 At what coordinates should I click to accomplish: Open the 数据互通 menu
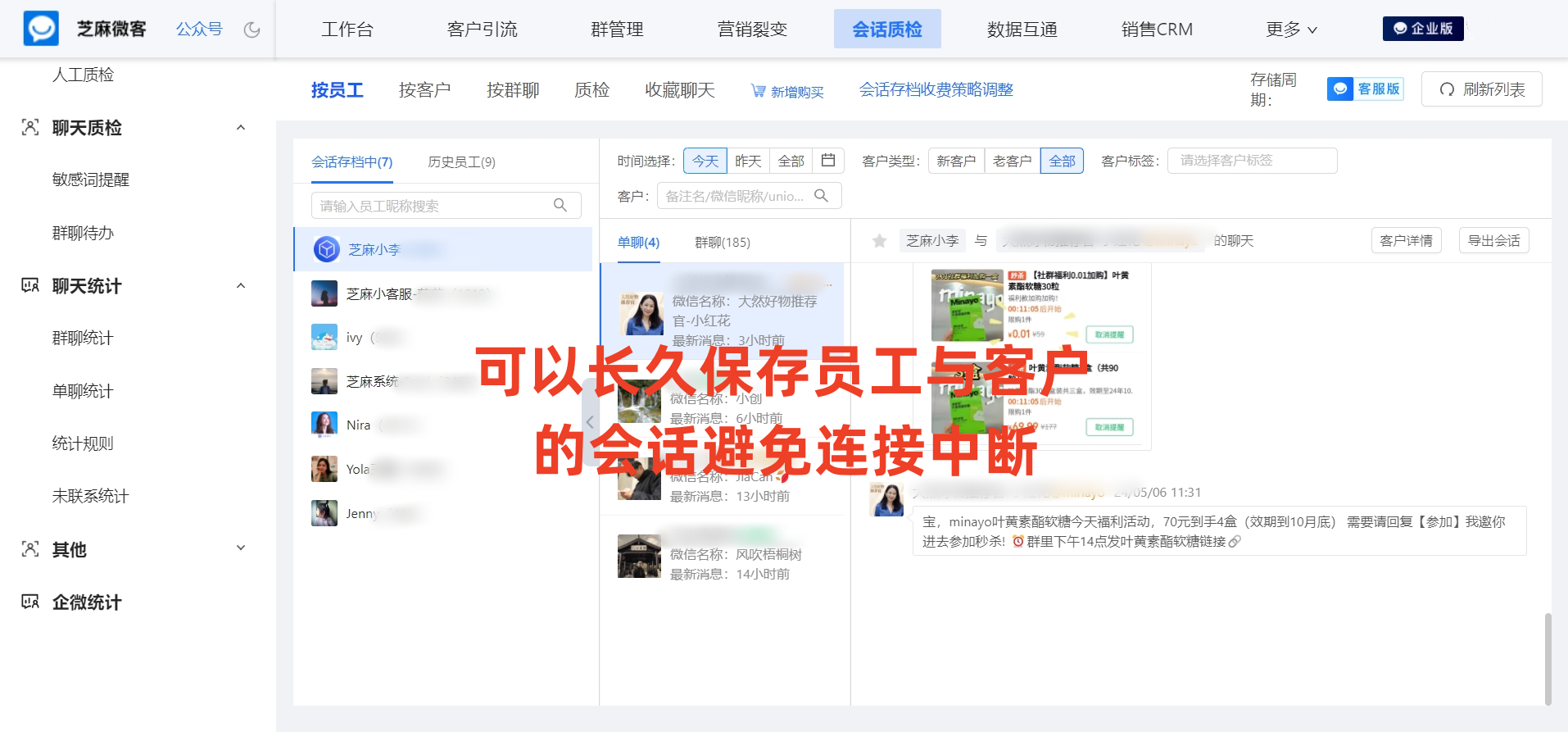tap(1022, 30)
